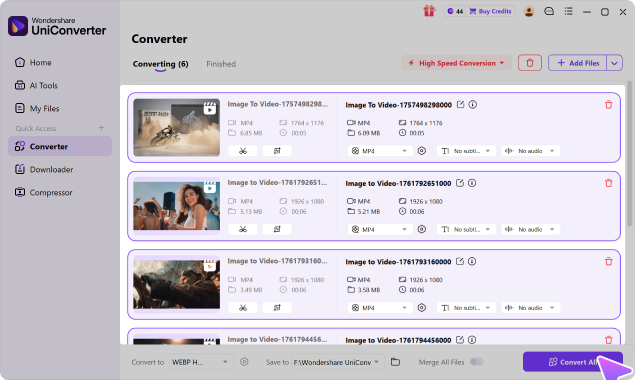Screen dimensions: 635x380
Task: Crop the Image To Video-1757498298 clip
Action: tap(277, 151)
